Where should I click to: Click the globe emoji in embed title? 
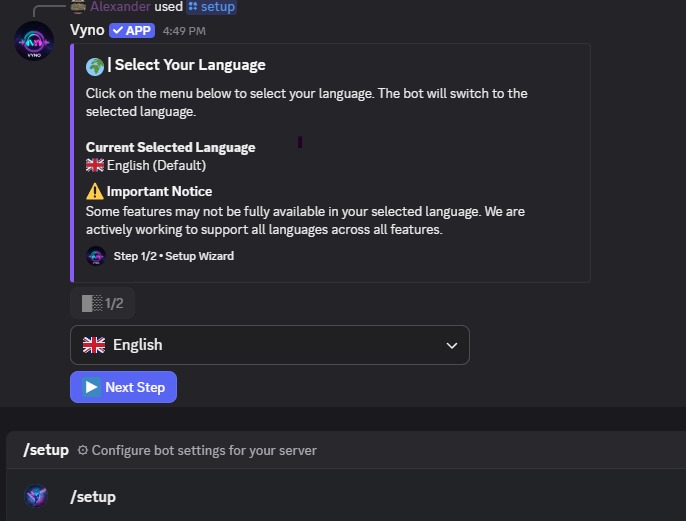95,66
